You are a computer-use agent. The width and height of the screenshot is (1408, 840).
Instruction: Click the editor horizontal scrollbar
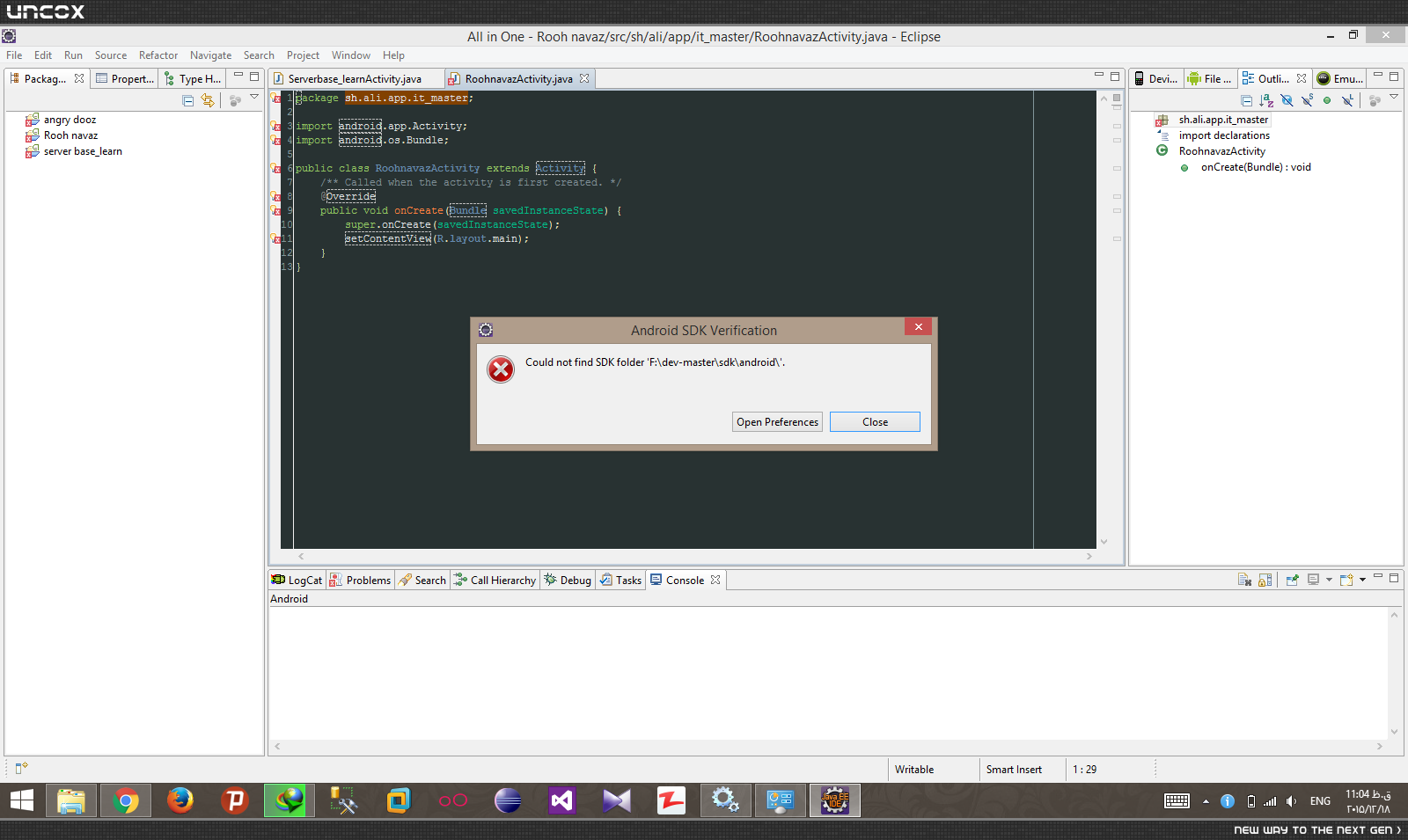tap(695, 556)
